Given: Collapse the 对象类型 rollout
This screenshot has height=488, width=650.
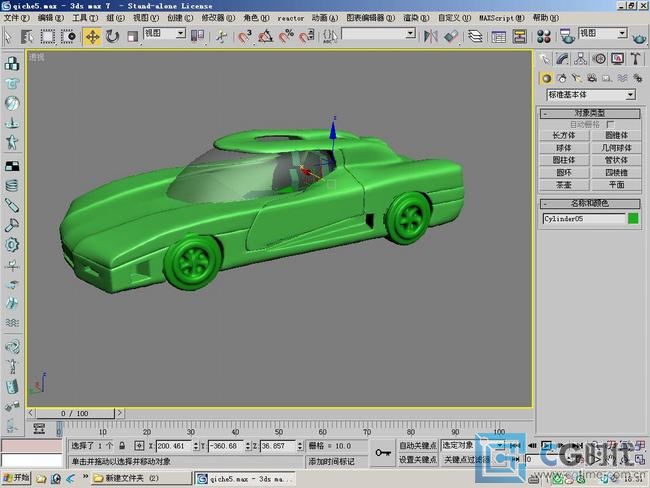Looking at the screenshot, I should (x=590, y=113).
